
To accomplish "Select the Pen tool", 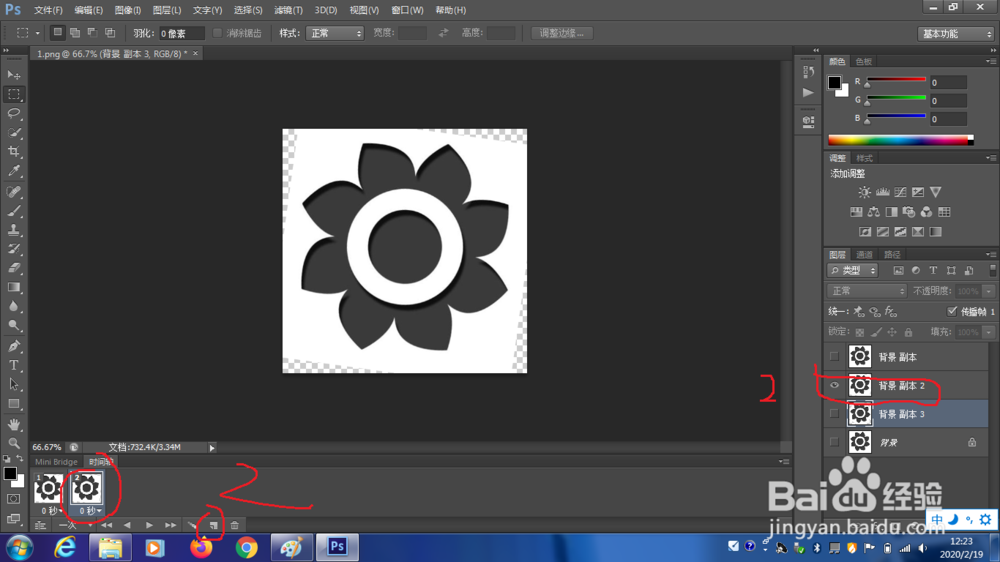I will (x=14, y=346).
